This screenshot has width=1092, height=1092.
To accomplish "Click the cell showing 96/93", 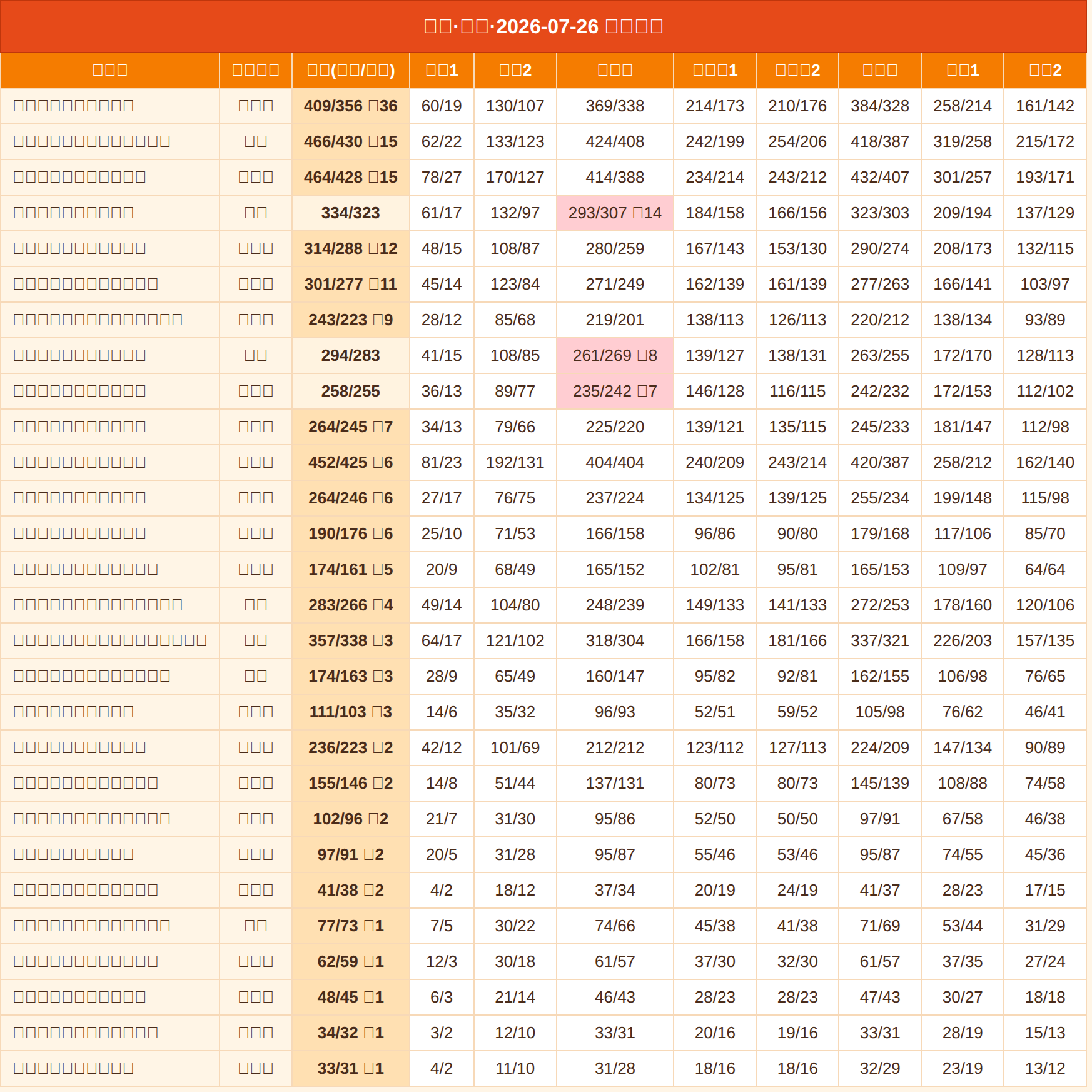I will tap(615, 712).
